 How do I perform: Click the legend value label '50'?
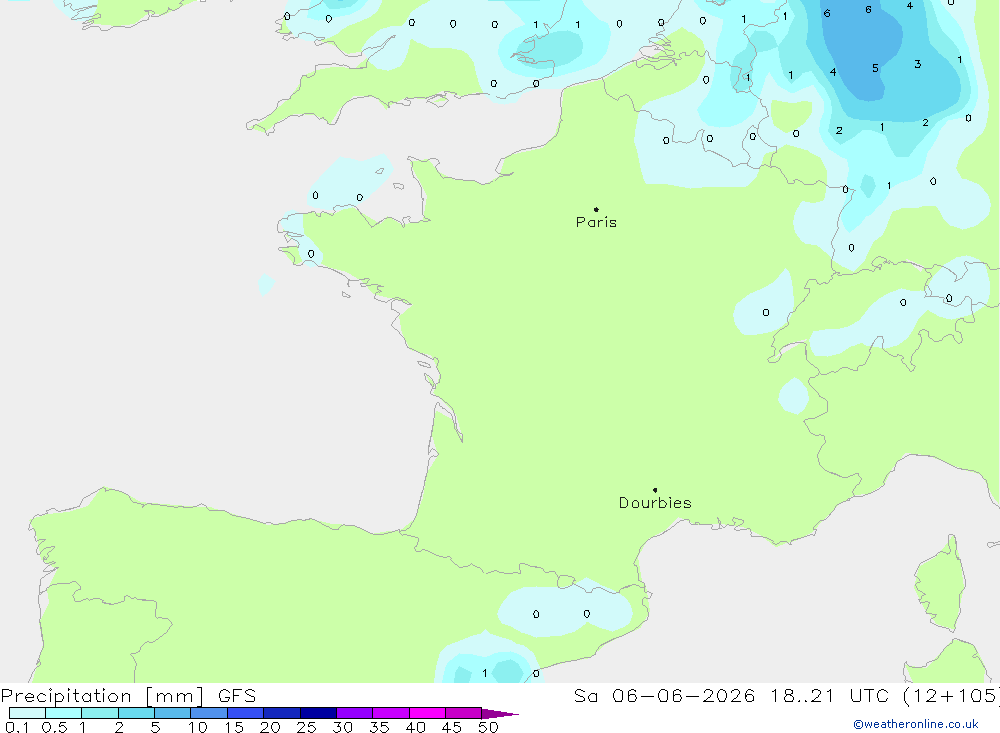click(x=488, y=727)
